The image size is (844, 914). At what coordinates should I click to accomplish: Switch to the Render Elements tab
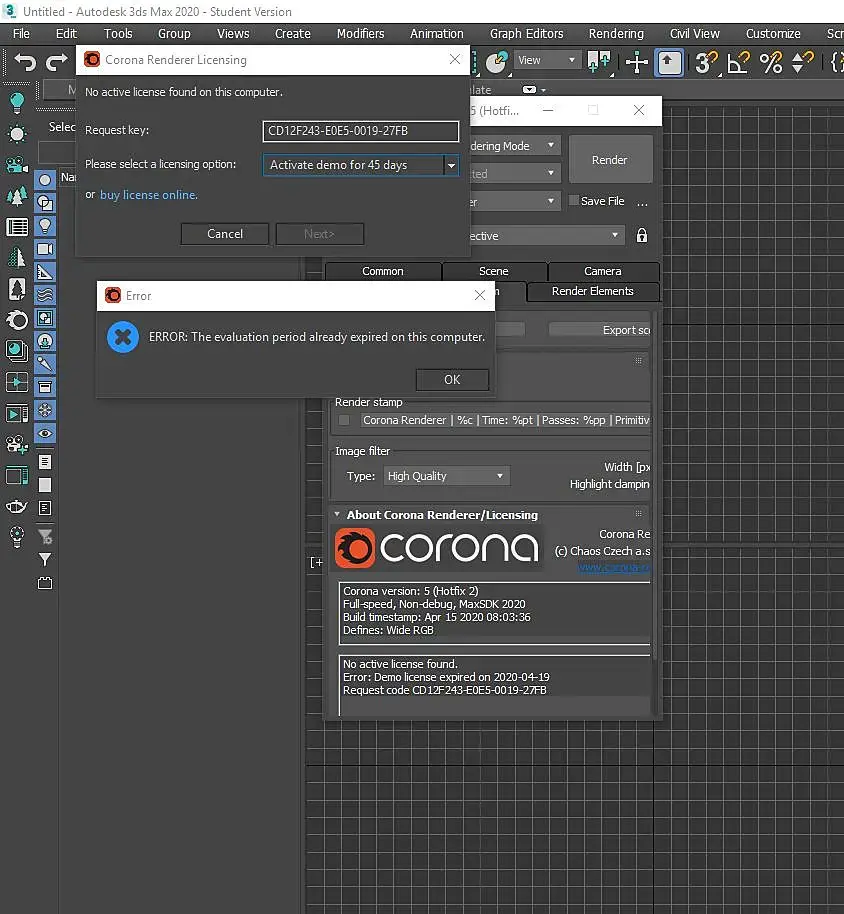592,291
